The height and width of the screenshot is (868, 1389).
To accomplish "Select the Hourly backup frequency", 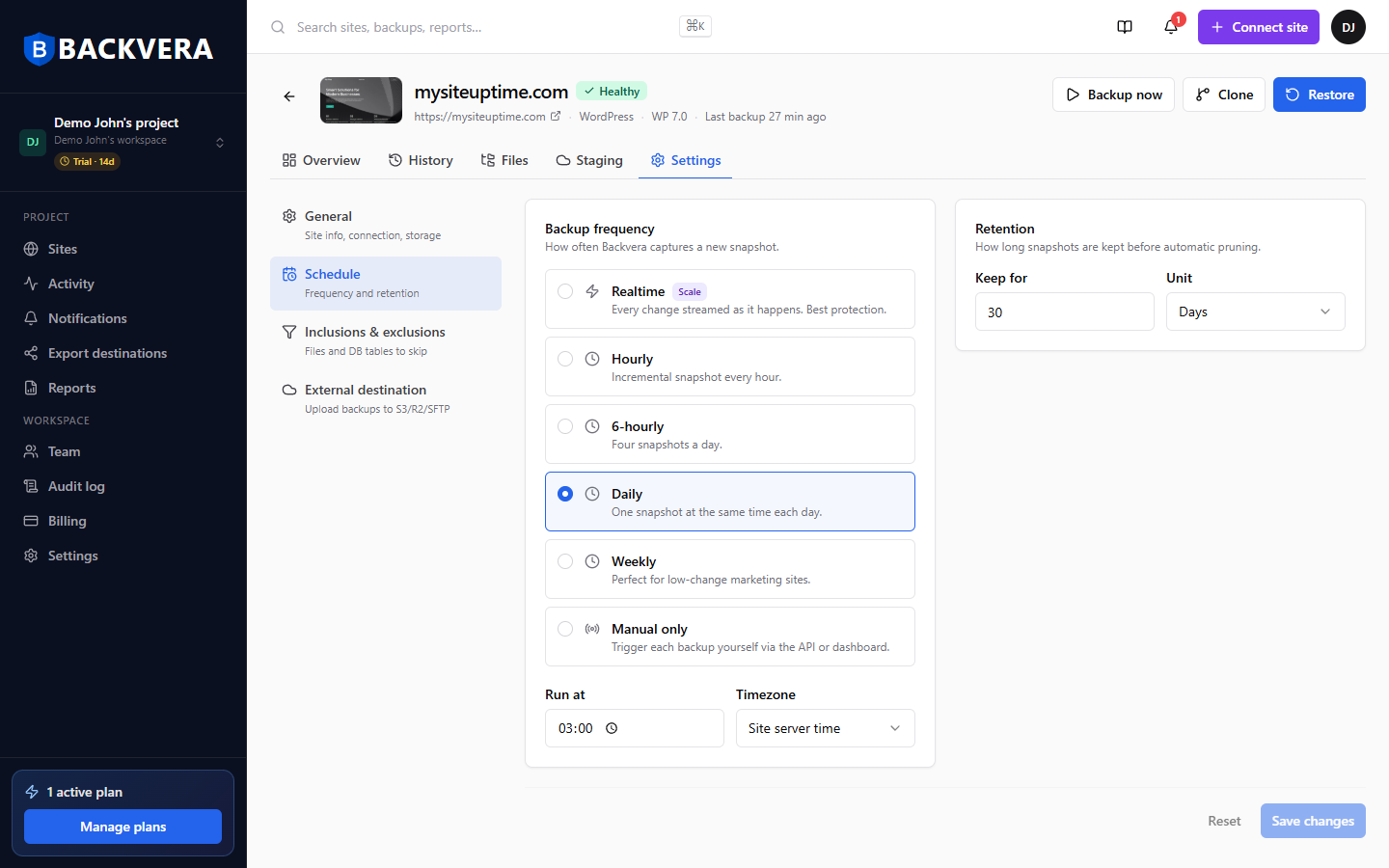I will (x=730, y=366).
